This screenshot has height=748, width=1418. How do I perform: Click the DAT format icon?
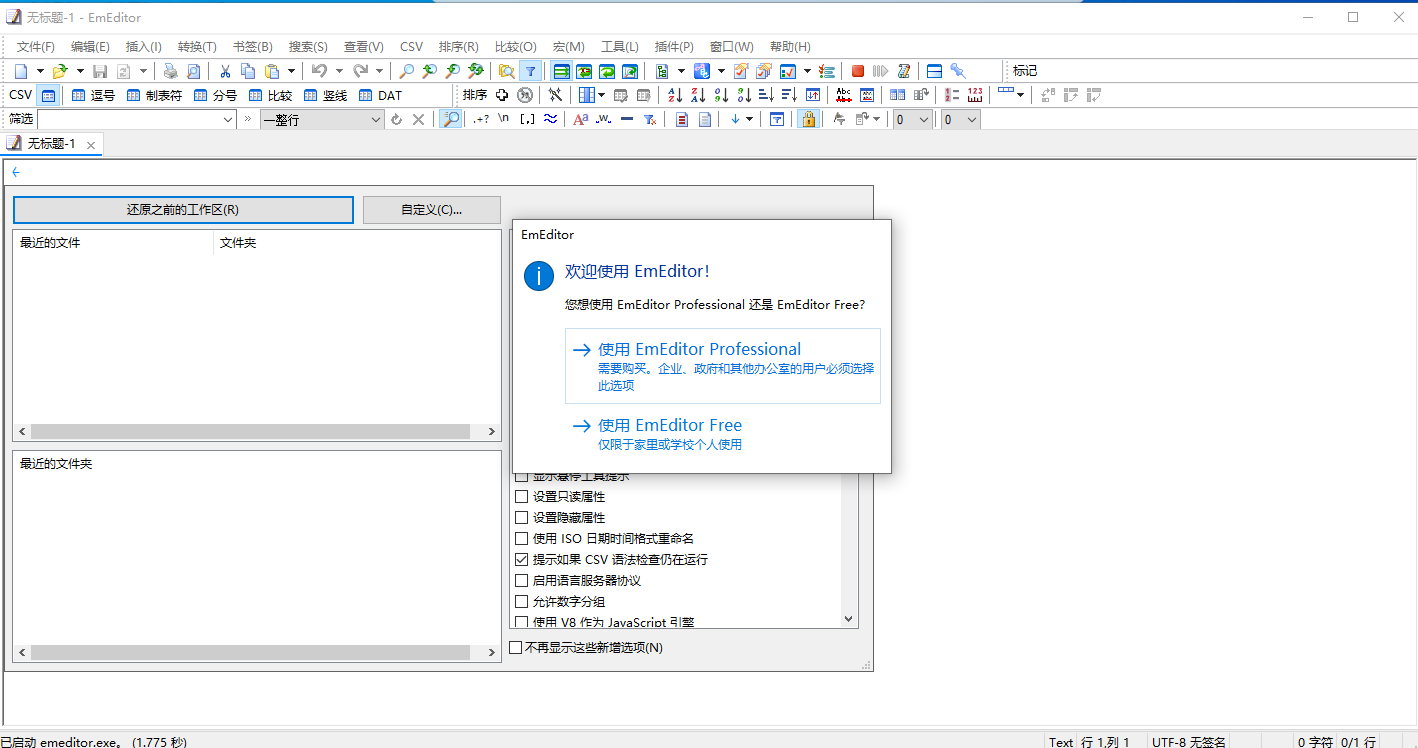pyautogui.click(x=378, y=94)
